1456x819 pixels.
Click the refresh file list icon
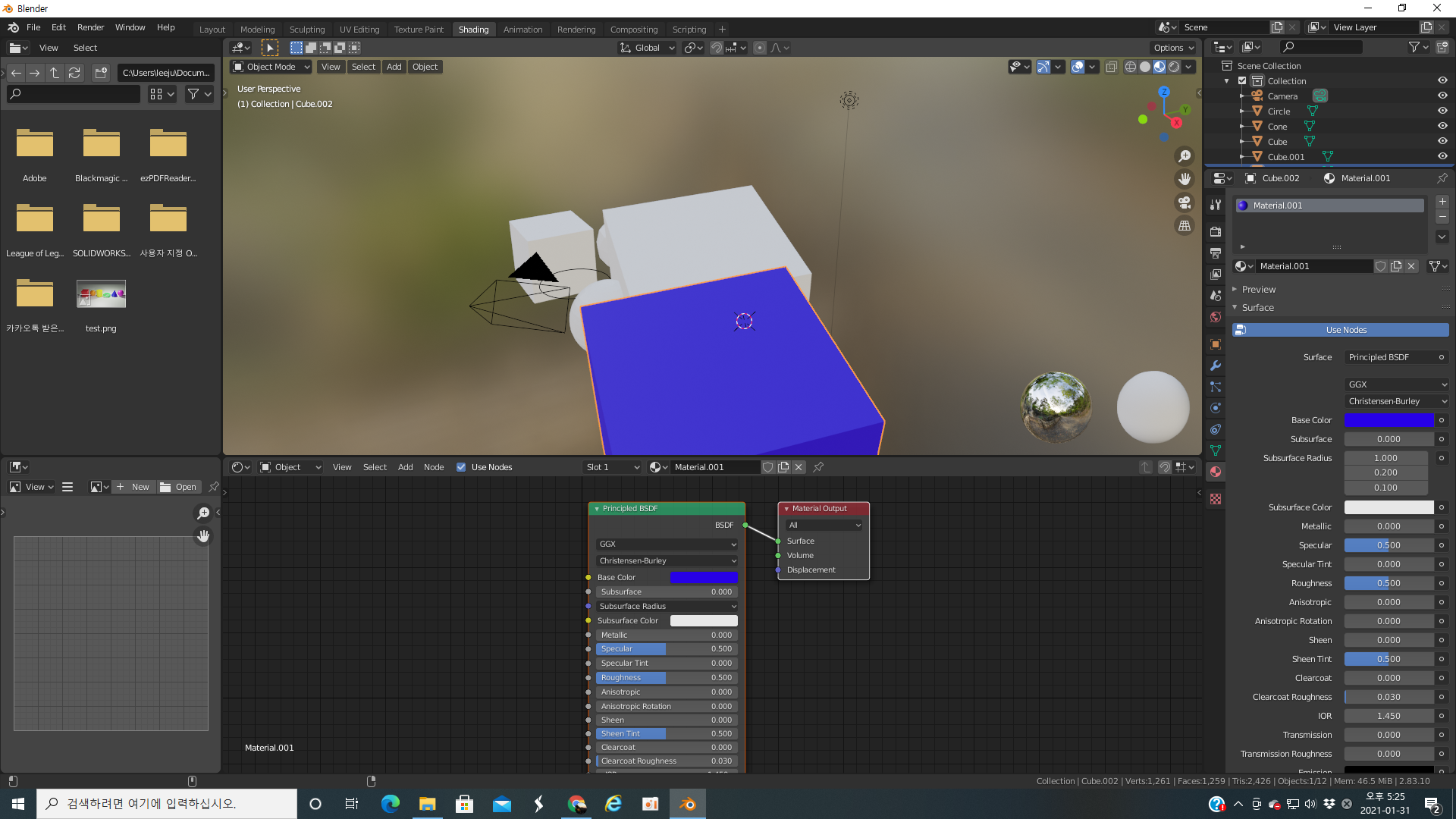(74, 73)
